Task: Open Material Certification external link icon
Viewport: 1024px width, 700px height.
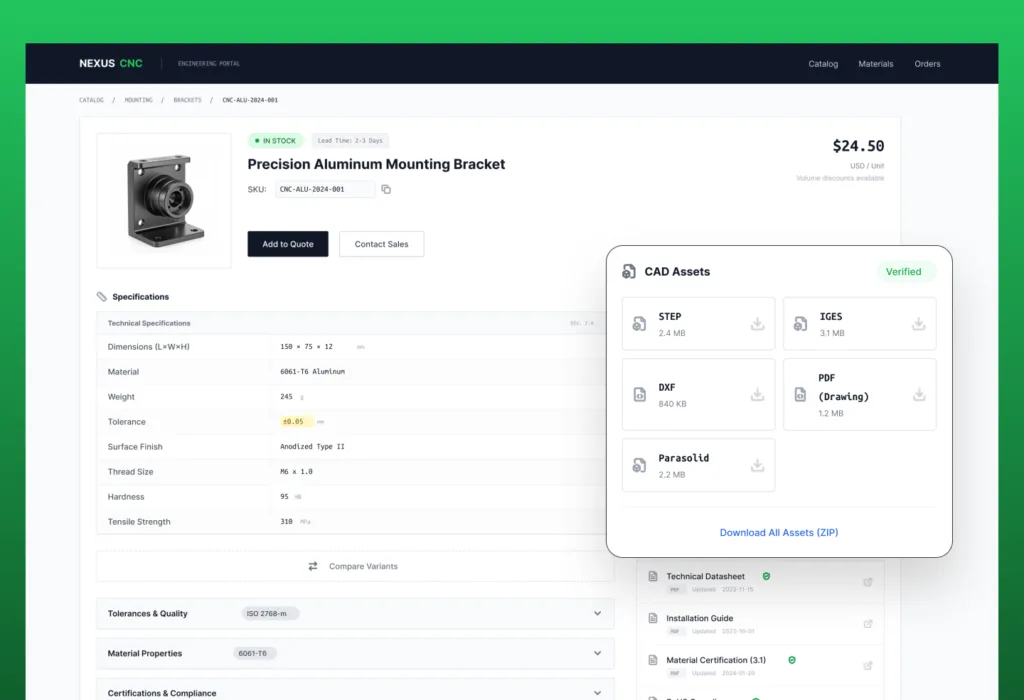Action: (868, 665)
